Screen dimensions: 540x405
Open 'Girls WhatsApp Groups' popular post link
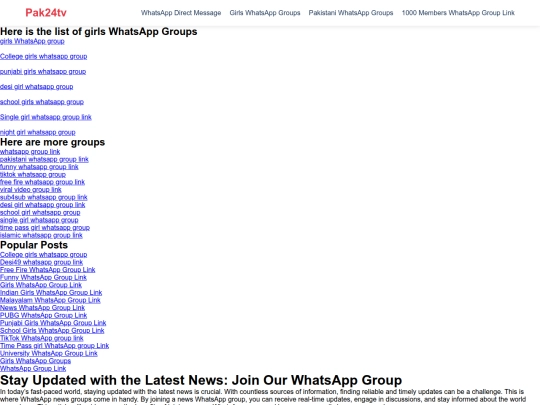(x=35, y=361)
